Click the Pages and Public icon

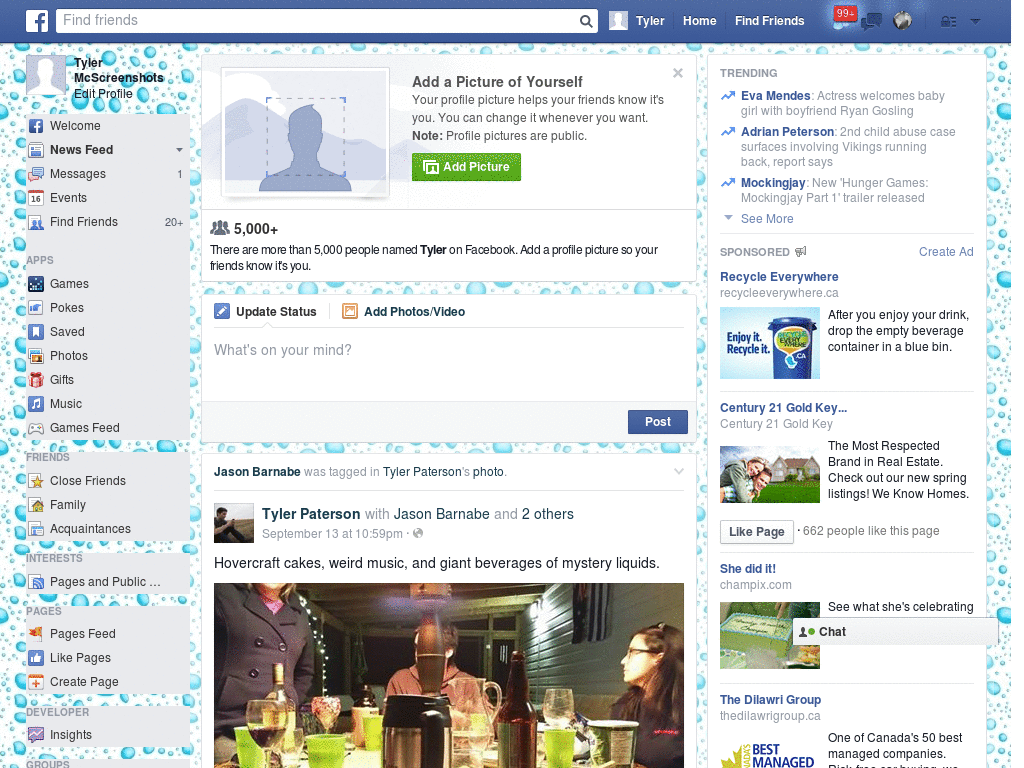pyautogui.click(x=36, y=582)
